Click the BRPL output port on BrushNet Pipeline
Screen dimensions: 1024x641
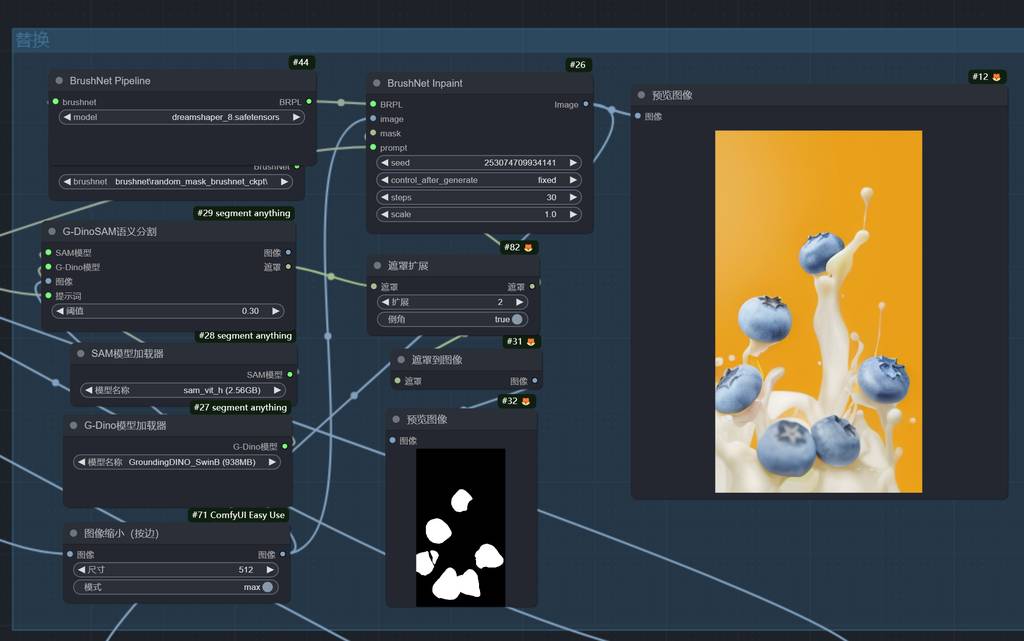309,102
